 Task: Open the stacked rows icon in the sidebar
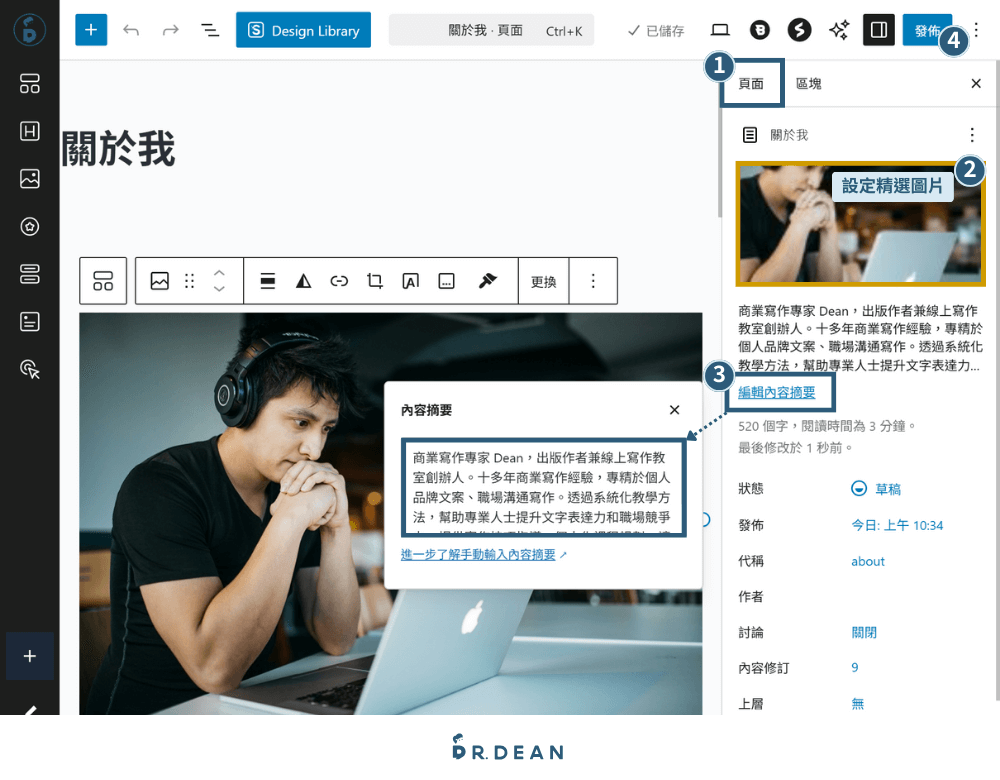(x=29, y=274)
